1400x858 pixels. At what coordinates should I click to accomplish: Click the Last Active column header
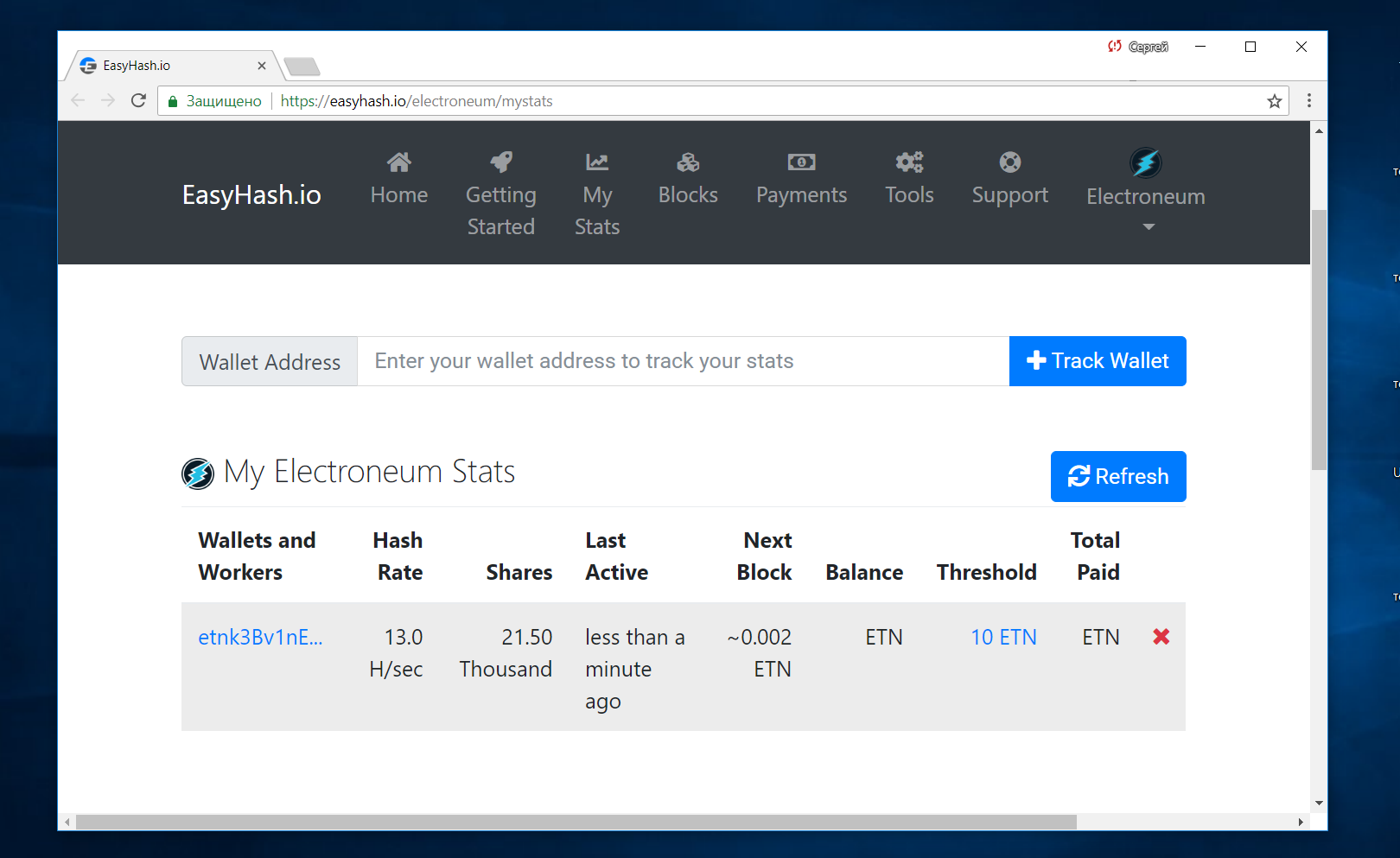pyautogui.click(x=616, y=556)
